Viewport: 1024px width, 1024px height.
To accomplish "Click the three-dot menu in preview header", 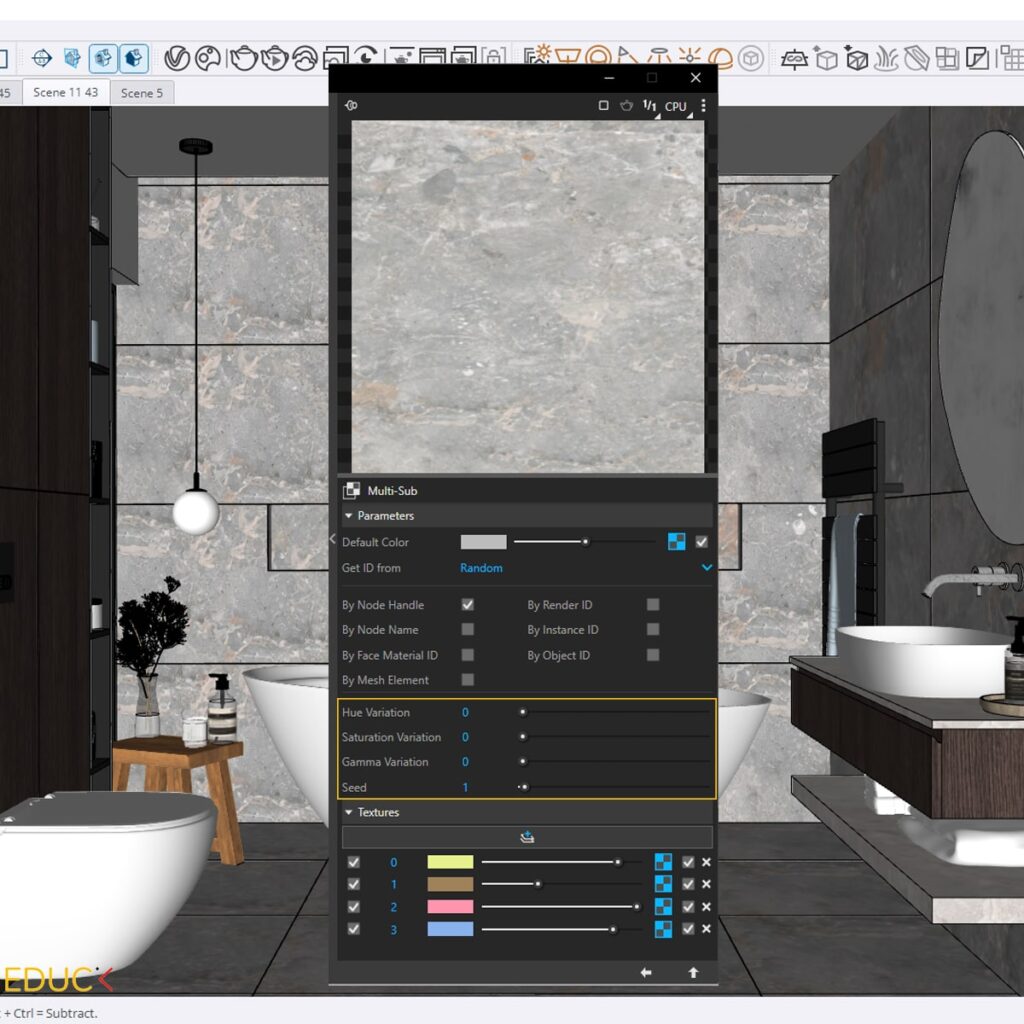I will 703,105.
